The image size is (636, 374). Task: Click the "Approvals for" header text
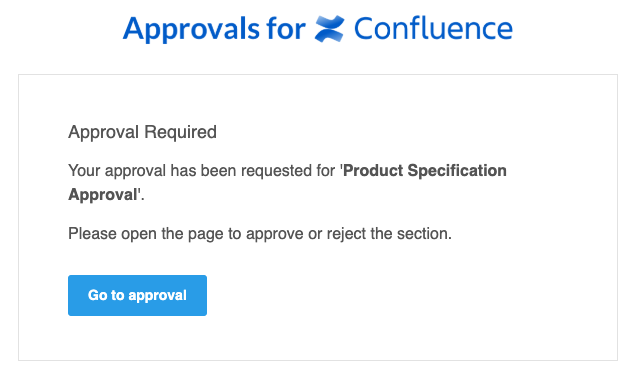[x=214, y=29]
